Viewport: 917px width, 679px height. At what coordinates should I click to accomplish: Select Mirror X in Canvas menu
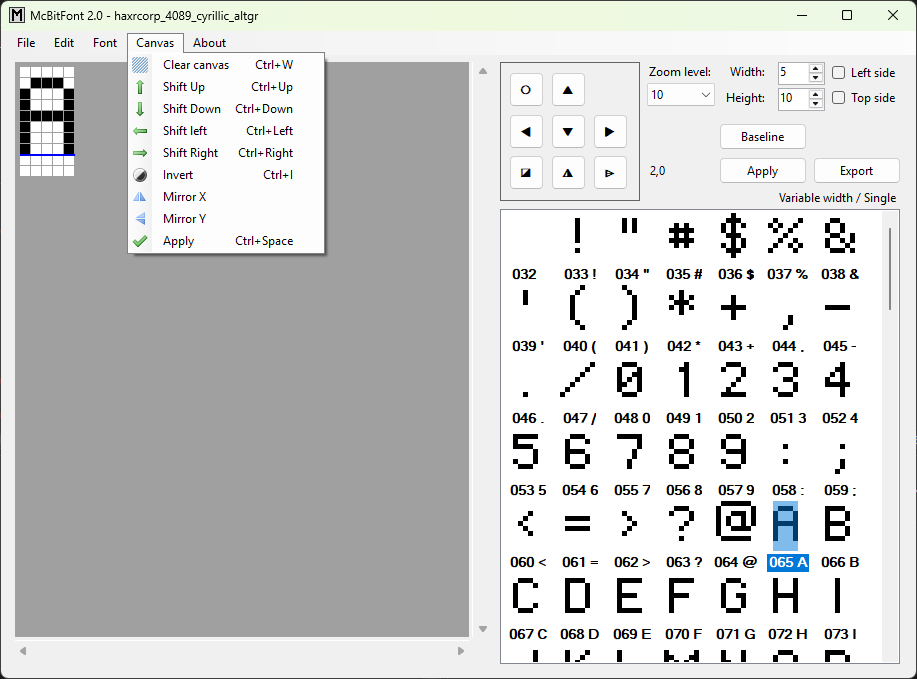[x=226, y=197]
